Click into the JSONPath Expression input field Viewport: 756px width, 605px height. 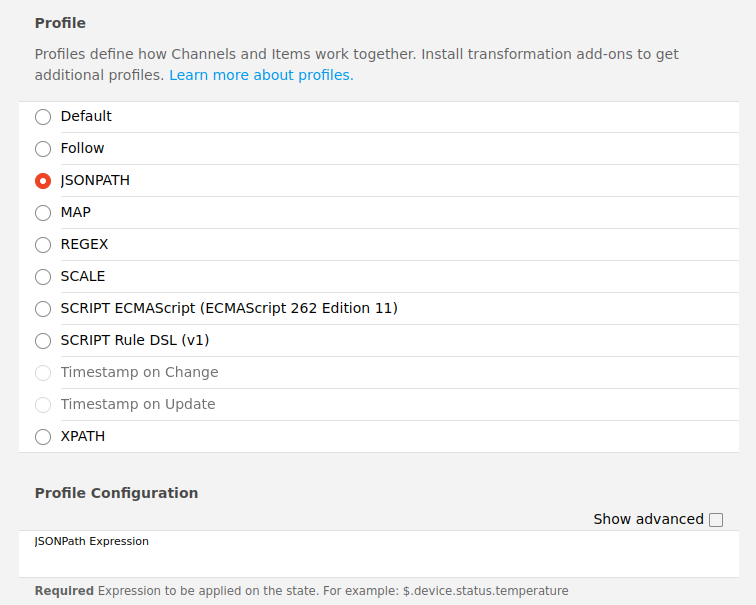click(x=378, y=561)
